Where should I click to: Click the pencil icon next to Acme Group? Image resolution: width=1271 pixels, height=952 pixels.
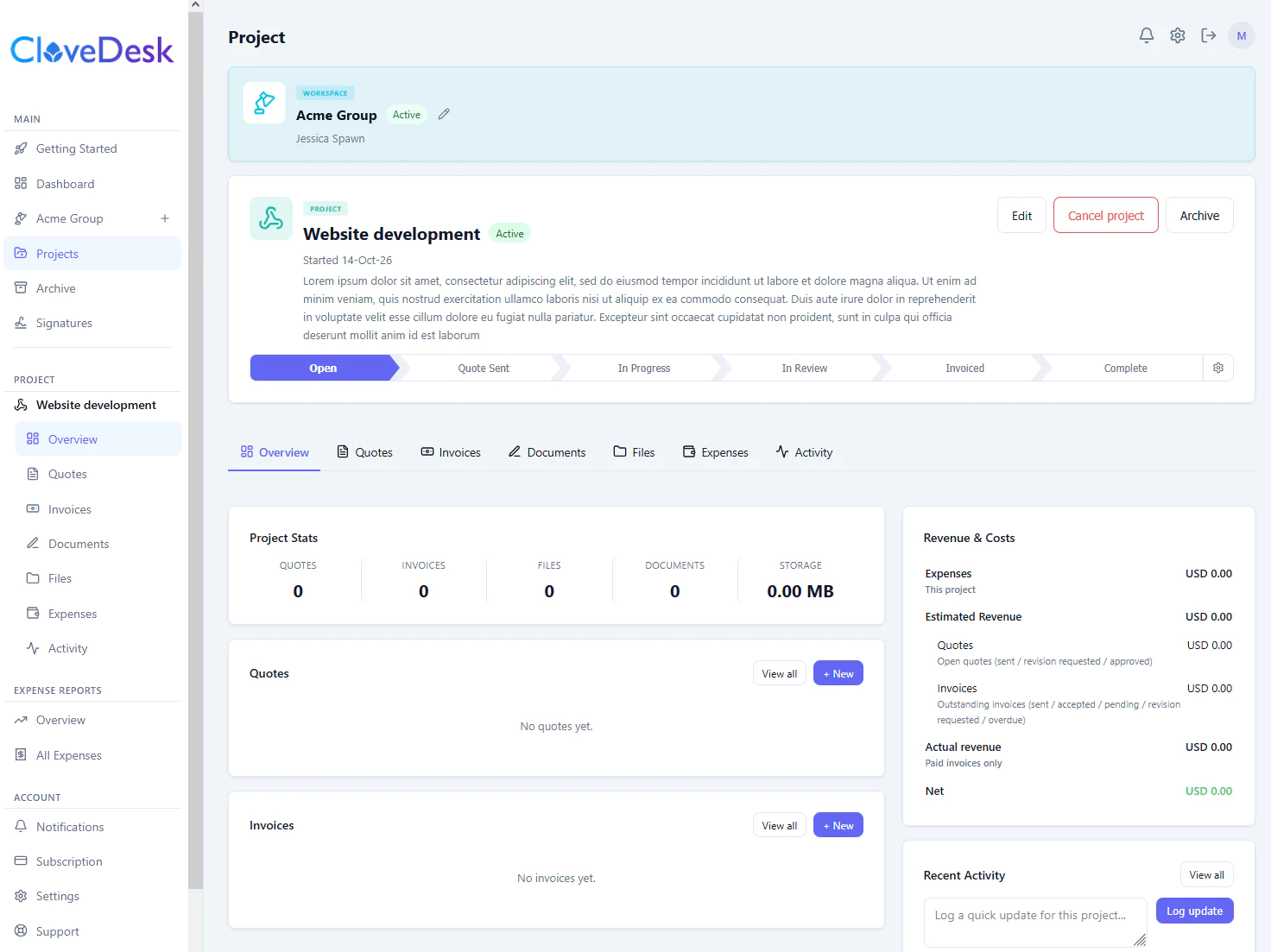pyautogui.click(x=444, y=114)
